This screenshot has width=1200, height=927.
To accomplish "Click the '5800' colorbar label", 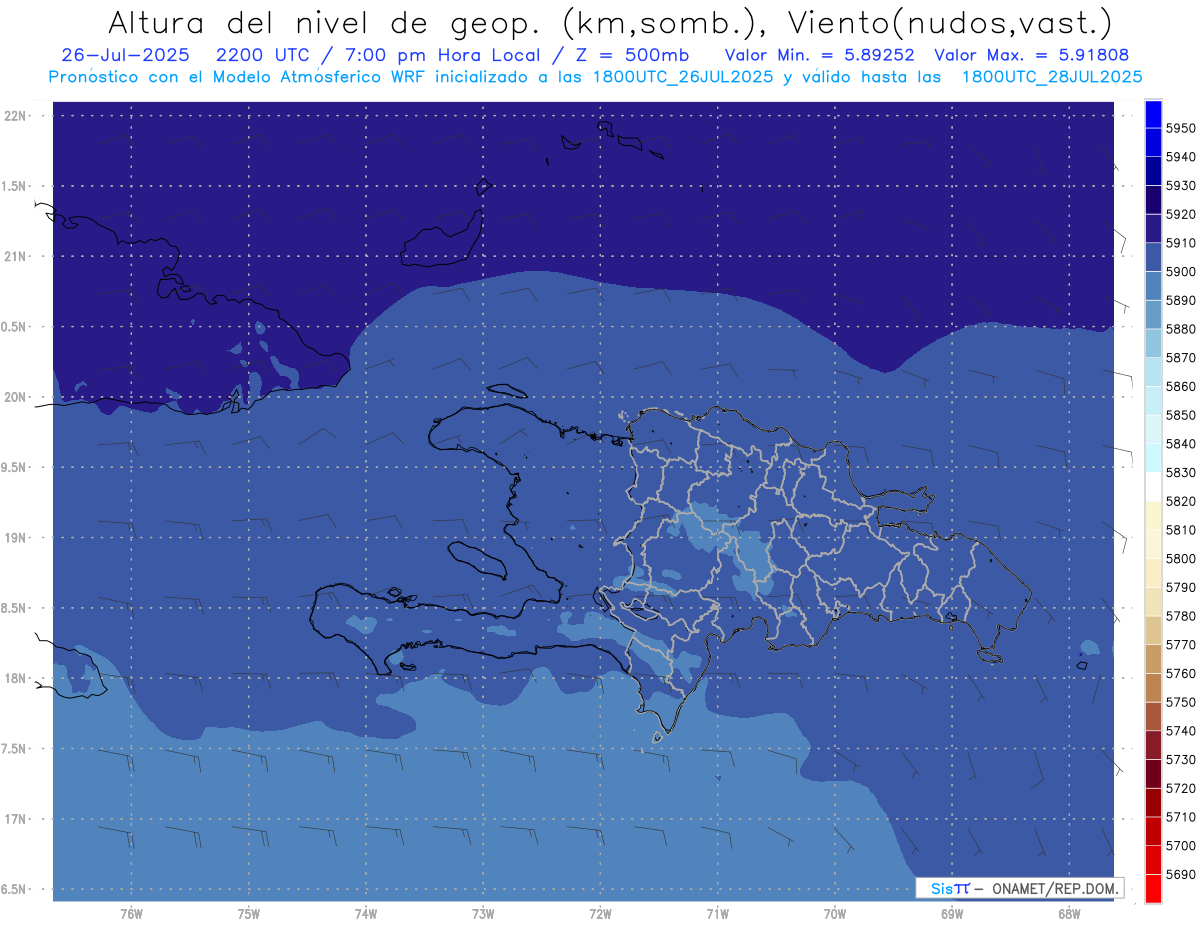I will [1181, 559].
